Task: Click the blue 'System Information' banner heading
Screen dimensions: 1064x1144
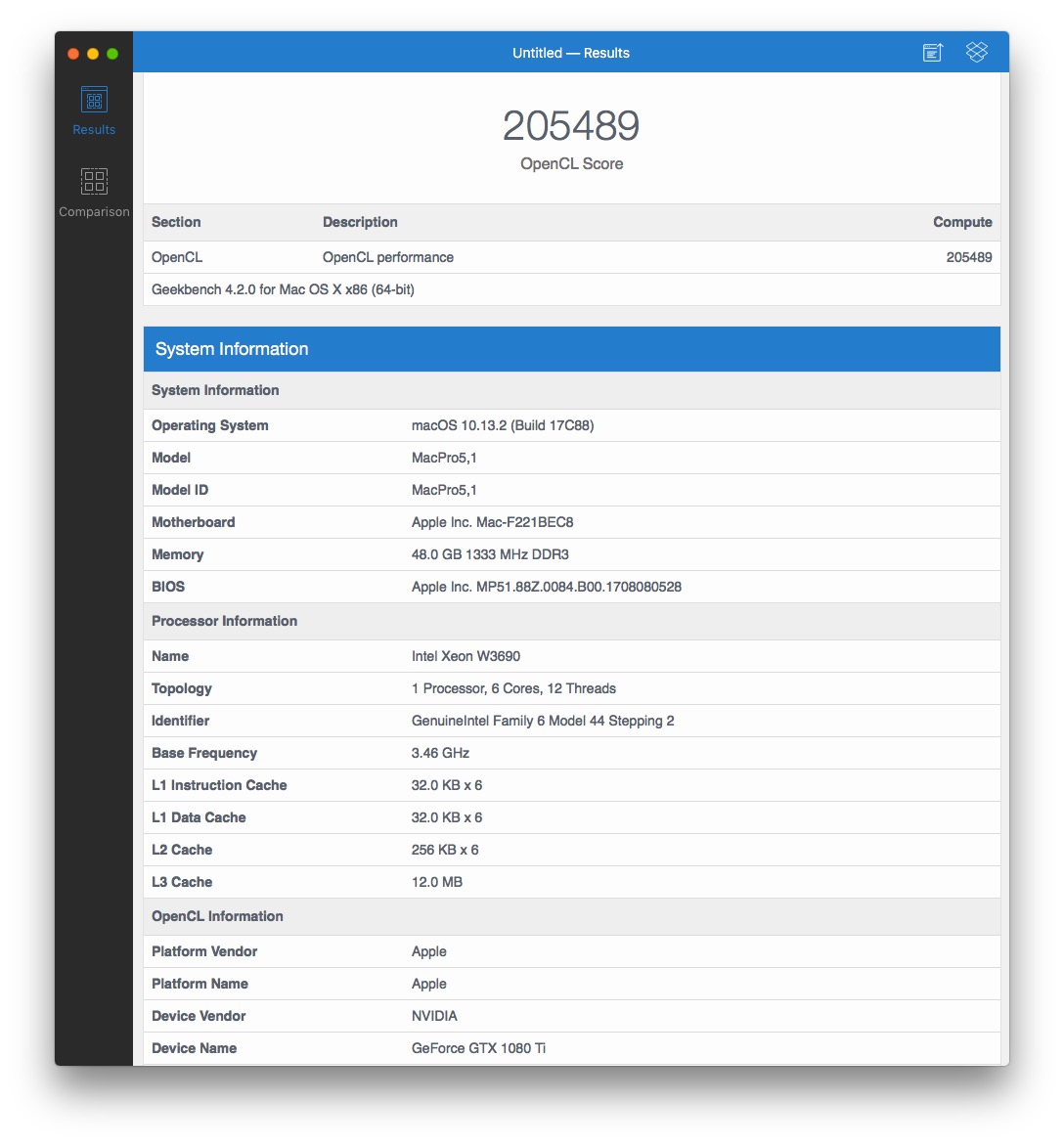Action: pos(232,349)
